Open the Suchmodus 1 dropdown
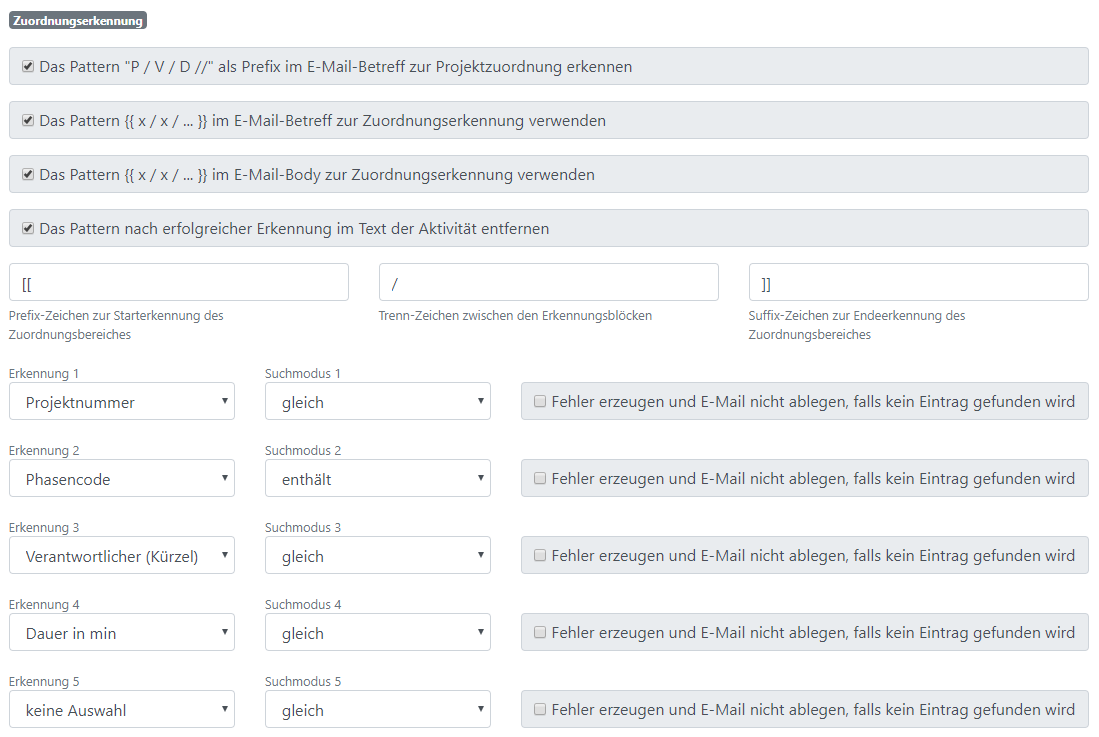 point(378,401)
